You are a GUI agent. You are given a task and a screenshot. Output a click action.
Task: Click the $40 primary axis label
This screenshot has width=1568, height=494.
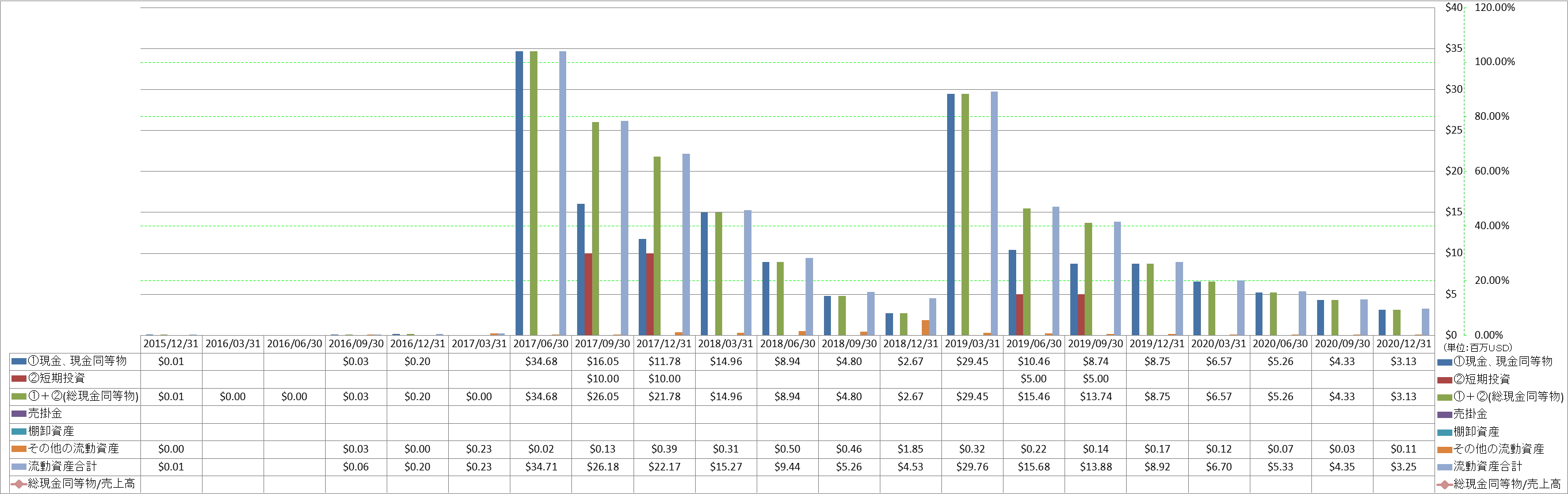1454,7
